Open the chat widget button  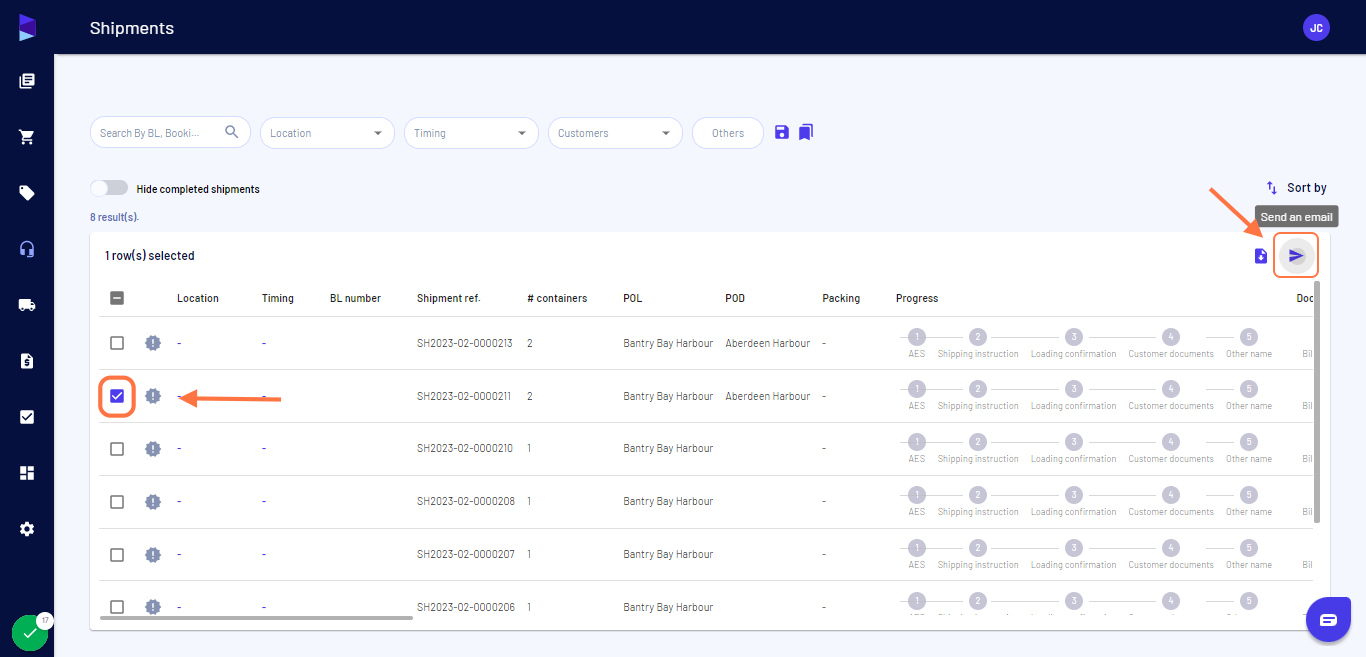click(1328, 620)
